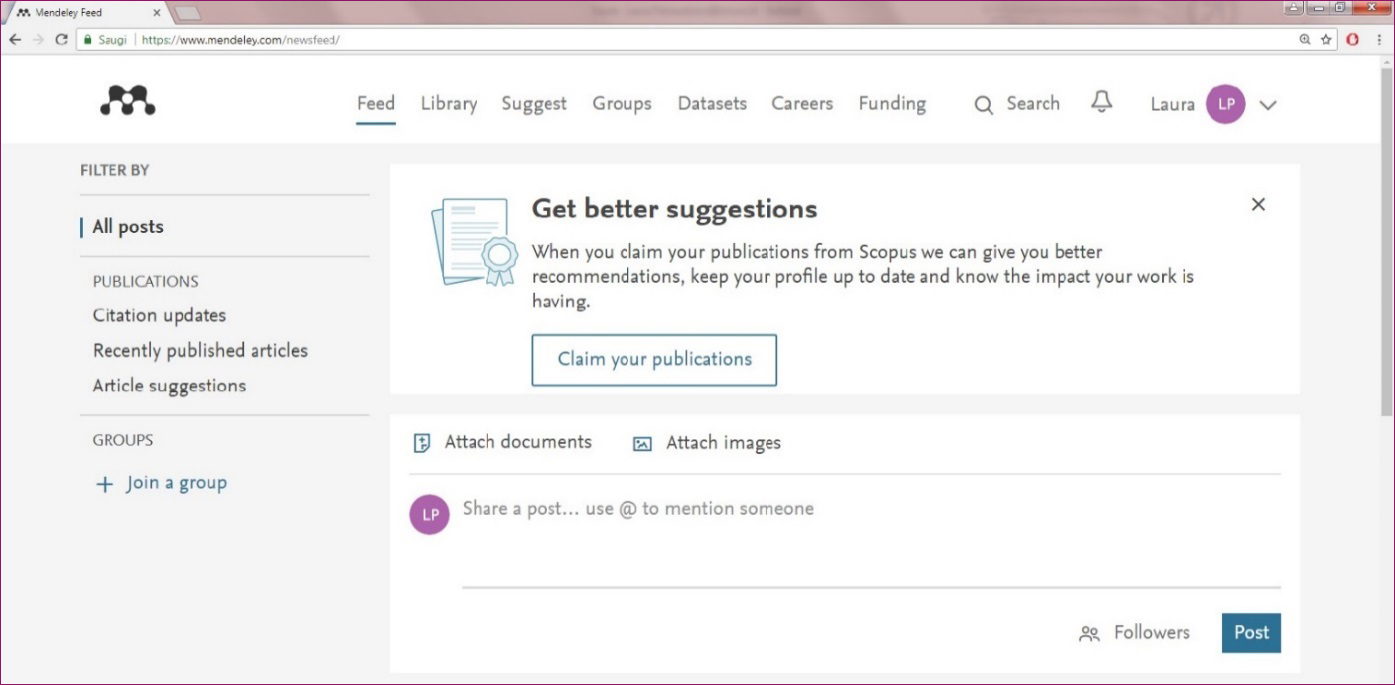The width and height of the screenshot is (1395, 685).
Task: Click the Opera extension icon in toolbar
Action: [1352, 39]
